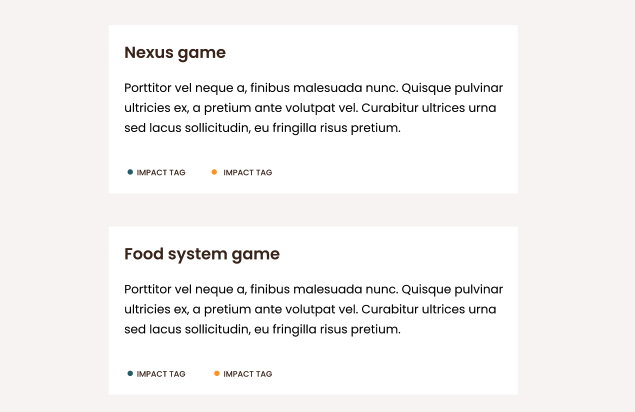Open the Food system game heading

(202, 254)
